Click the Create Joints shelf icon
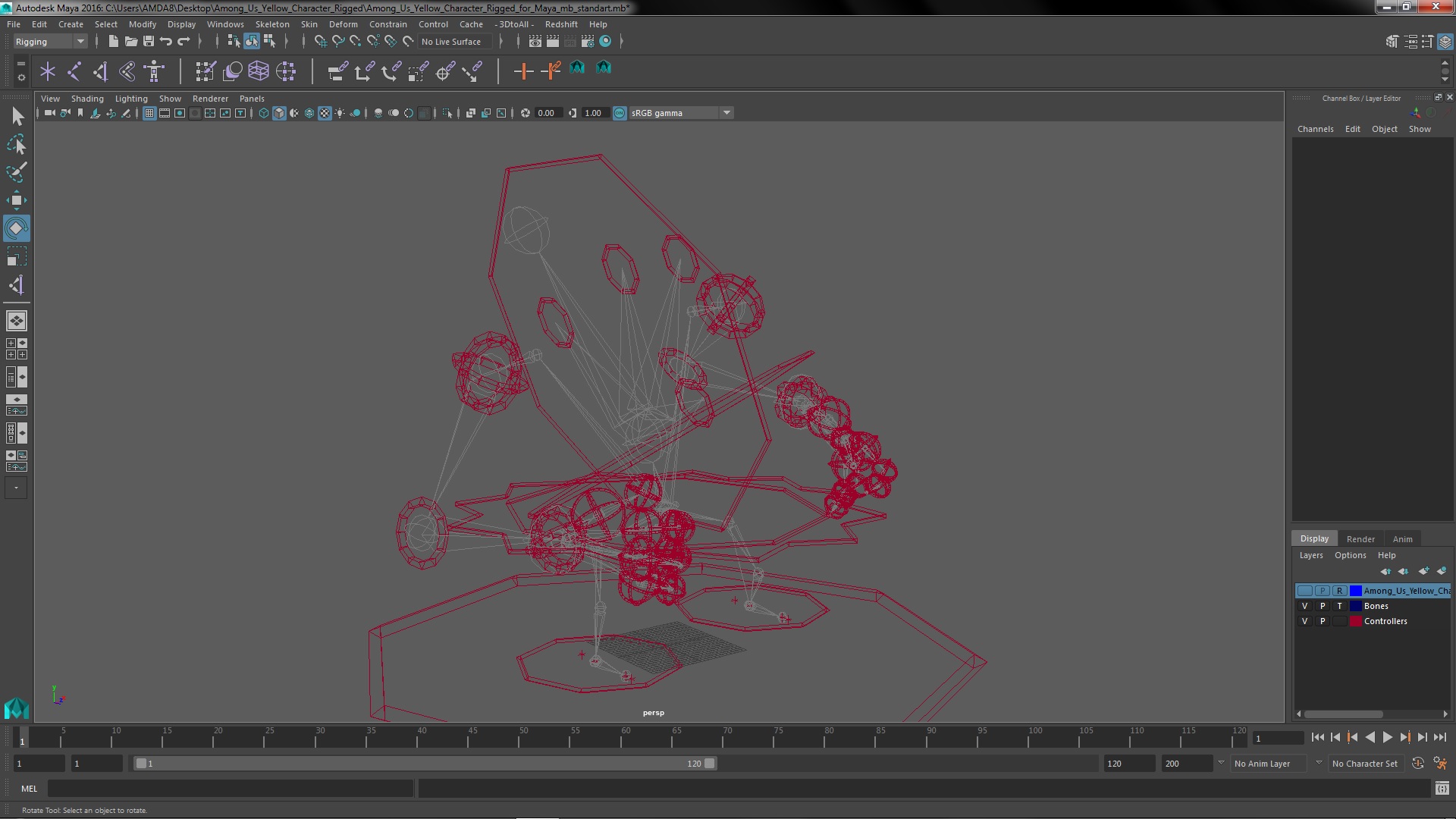The width and height of the screenshot is (1456, 819). [x=74, y=71]
